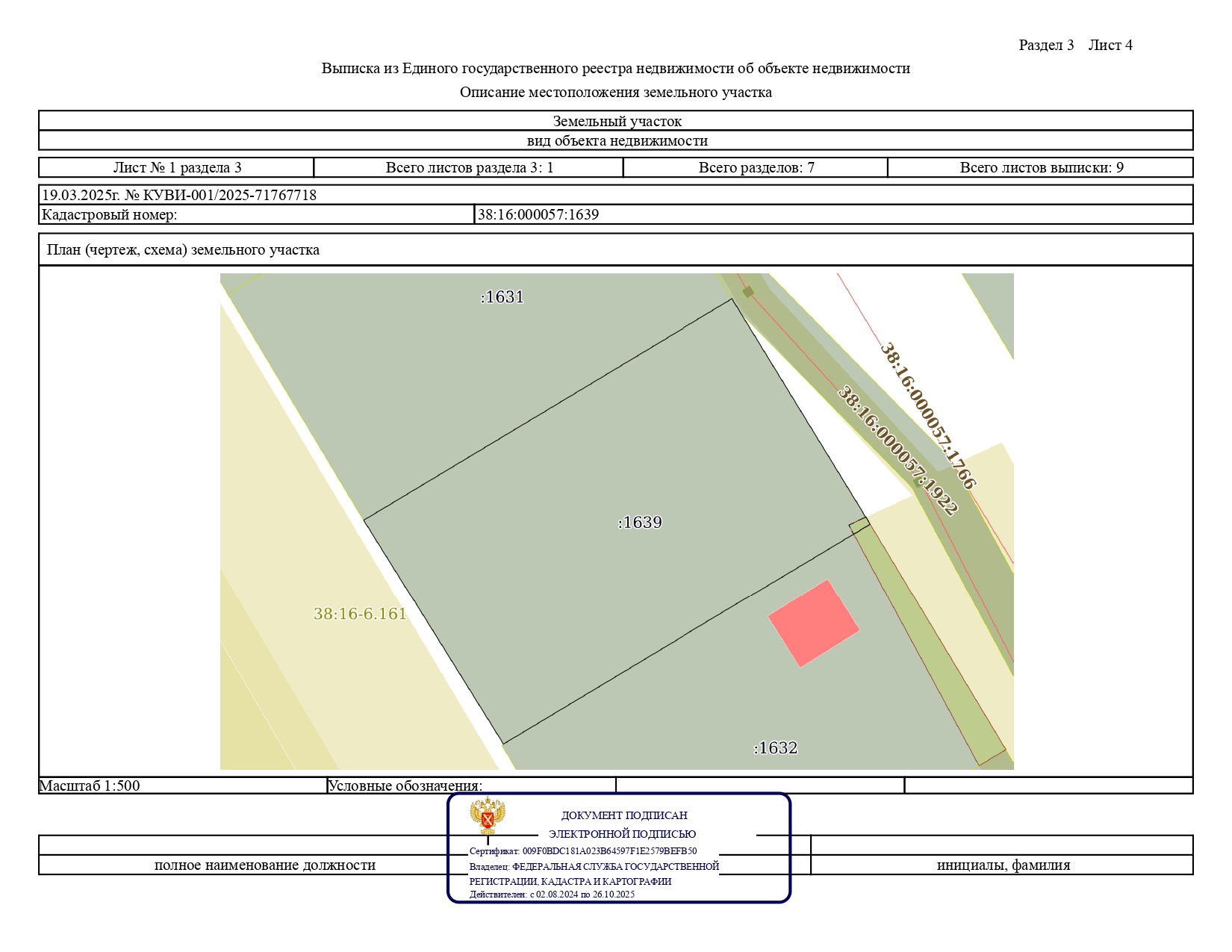
Task: Click the 'инициалы, фамилия' field
Action: (x=1003, y=865)
